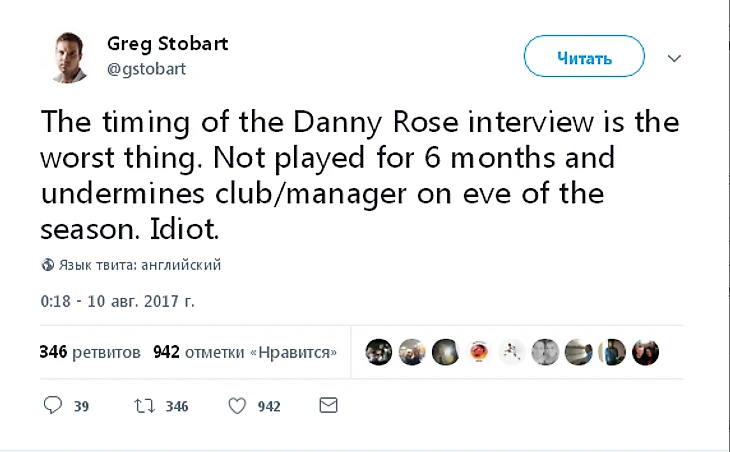This screenshot has height=452, width=730.
Task: Click reply count 39
Action: click(x=82, y=407)
